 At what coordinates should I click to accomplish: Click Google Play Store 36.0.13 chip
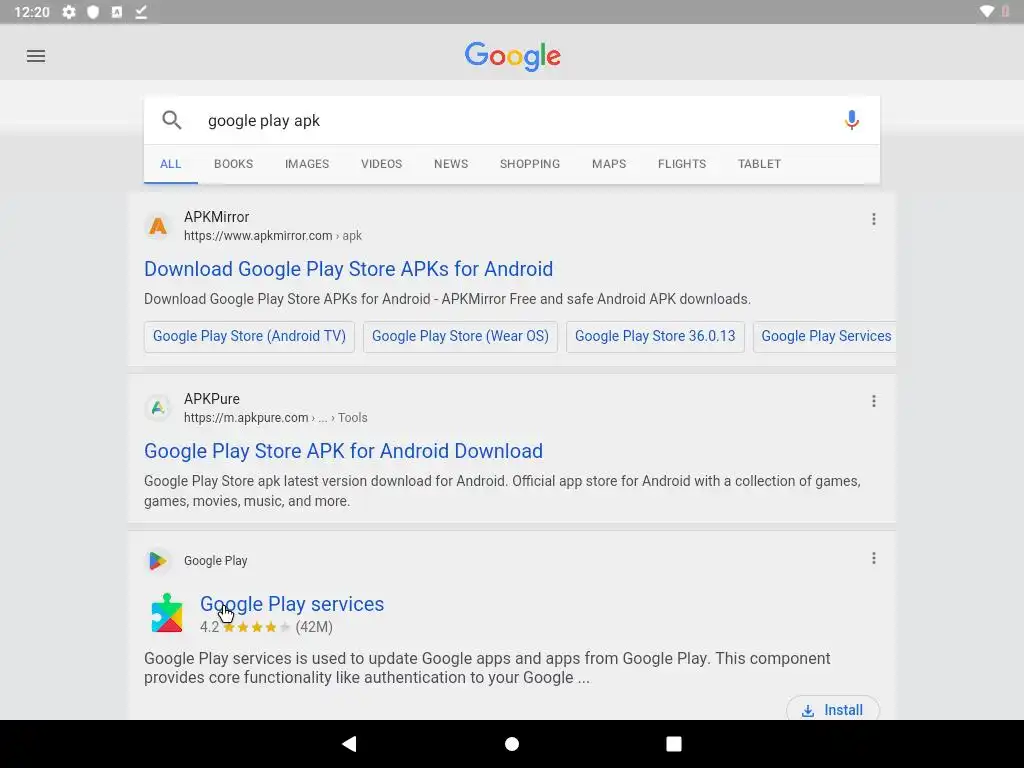coord(655,336)
